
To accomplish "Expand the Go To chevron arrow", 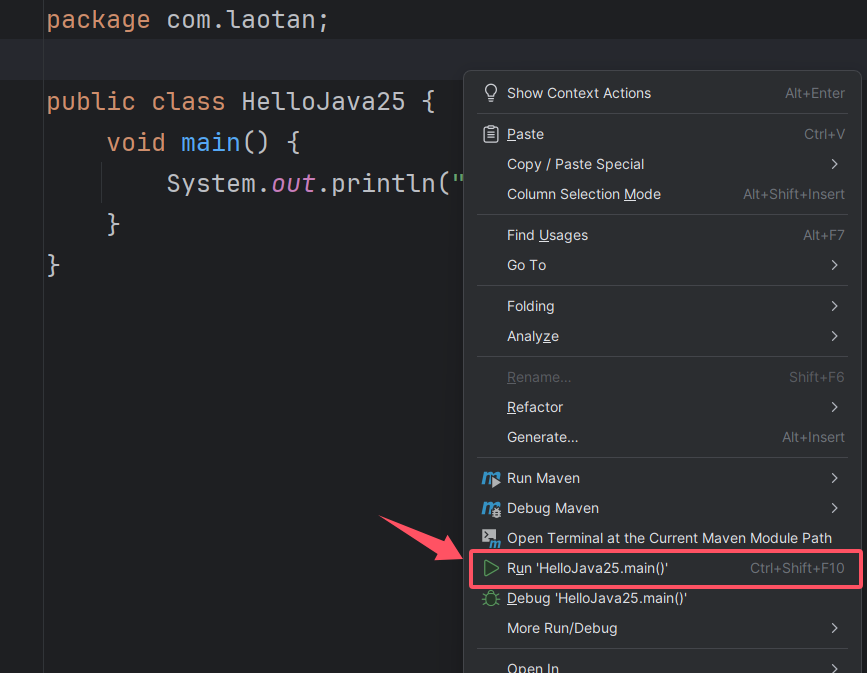I will [x=834, y=265].
